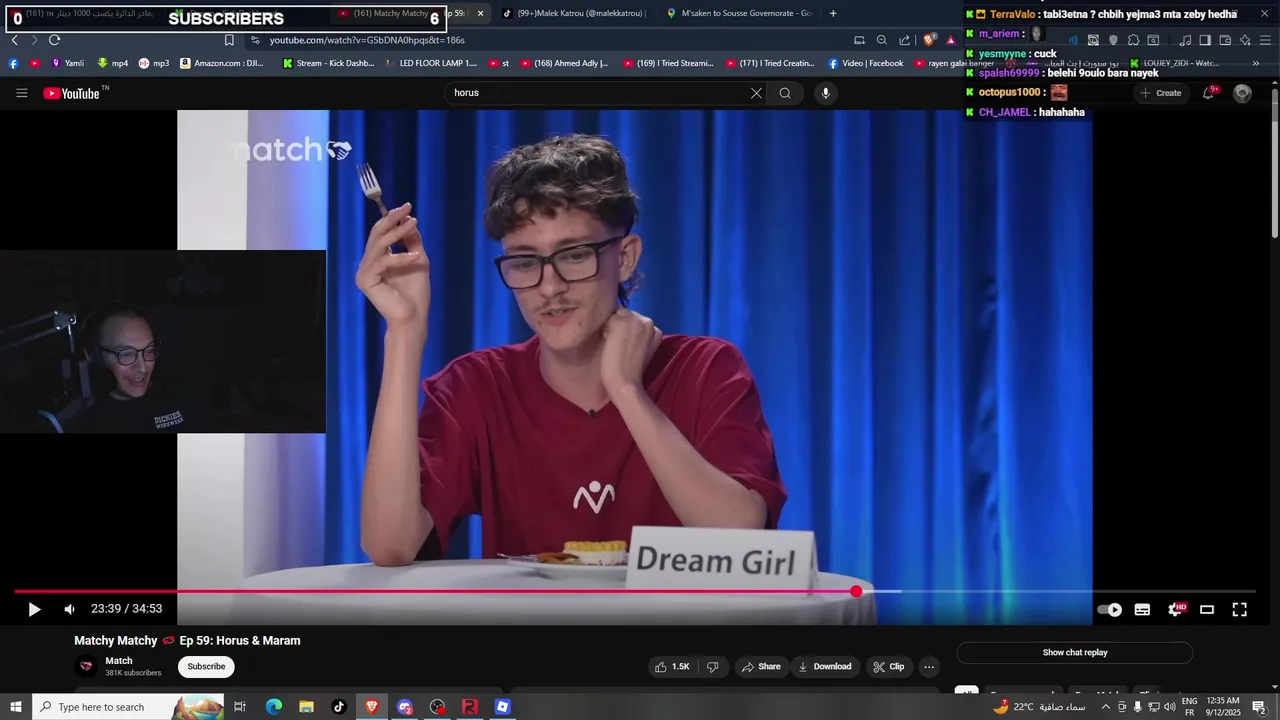This screenshot has width=1280, height=720.
Task: Share this video
Action: (x=760, y=667)
